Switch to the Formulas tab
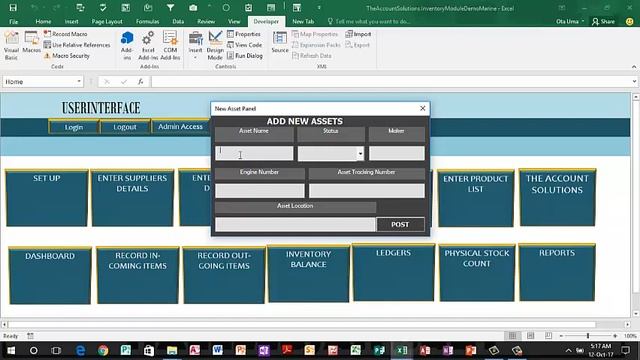 coord(147,21)
